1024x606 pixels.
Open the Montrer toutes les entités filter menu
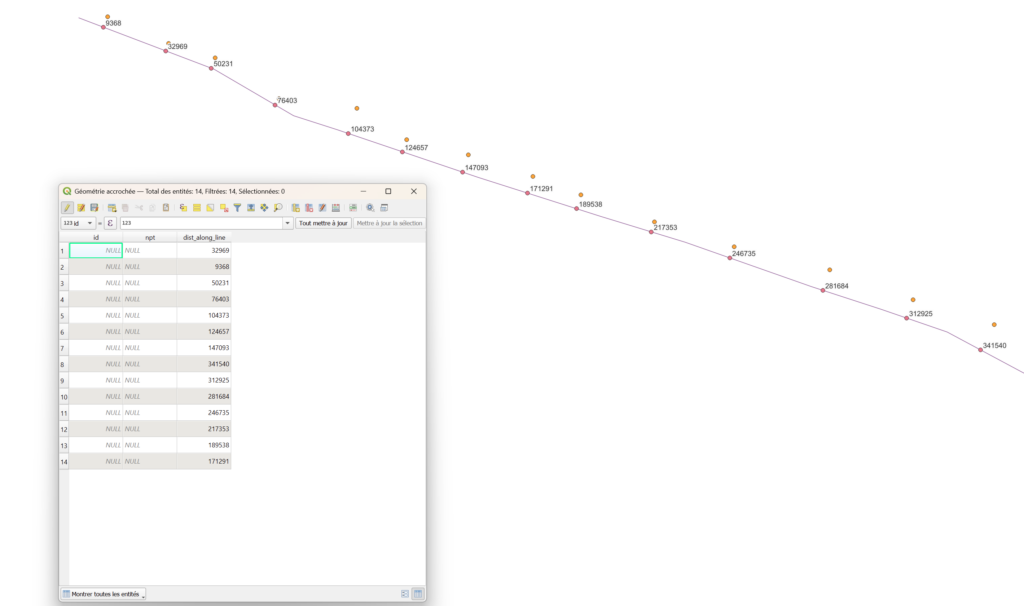[103, 594]
